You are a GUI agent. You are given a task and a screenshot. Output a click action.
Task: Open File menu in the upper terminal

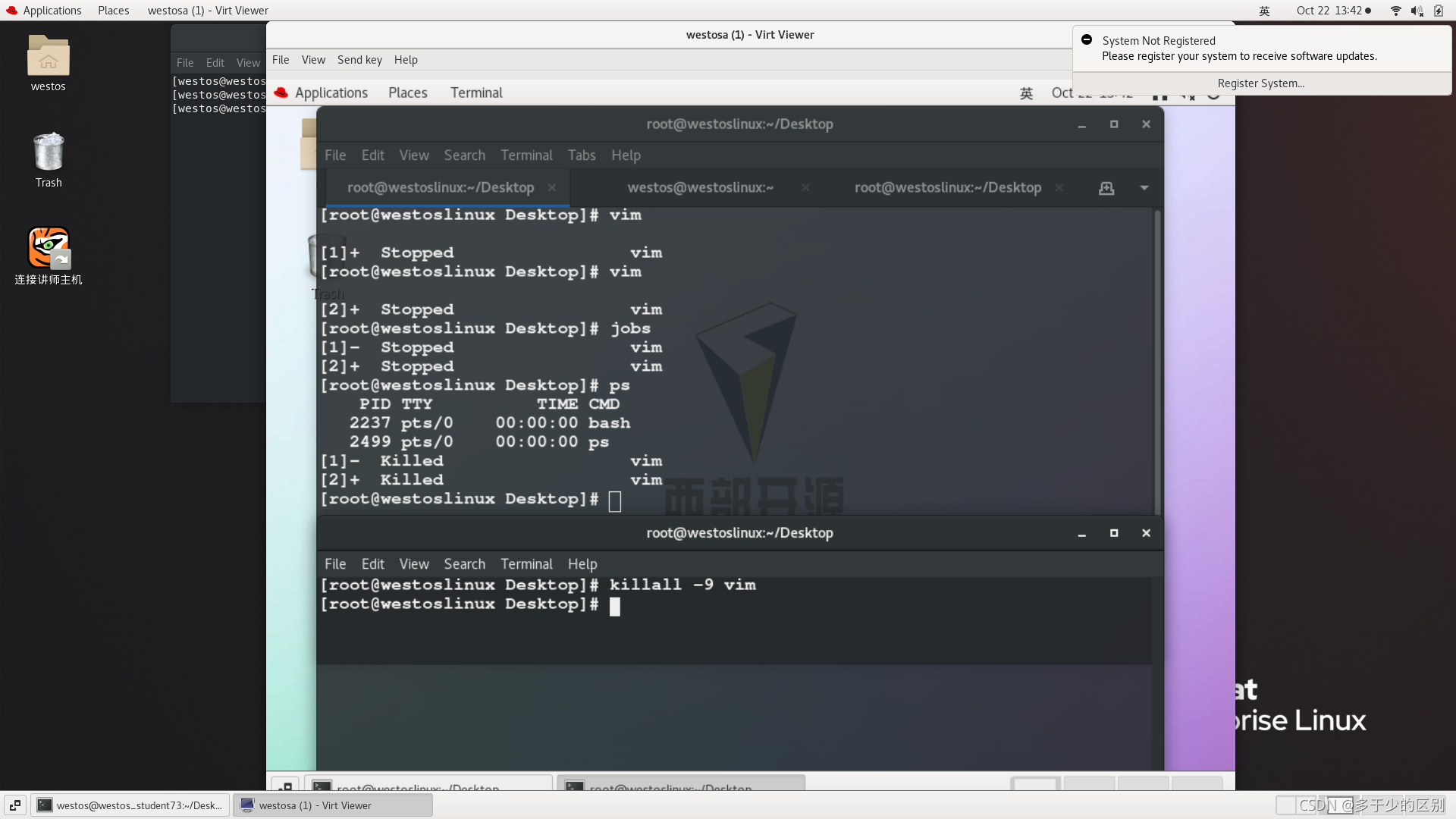335,155
